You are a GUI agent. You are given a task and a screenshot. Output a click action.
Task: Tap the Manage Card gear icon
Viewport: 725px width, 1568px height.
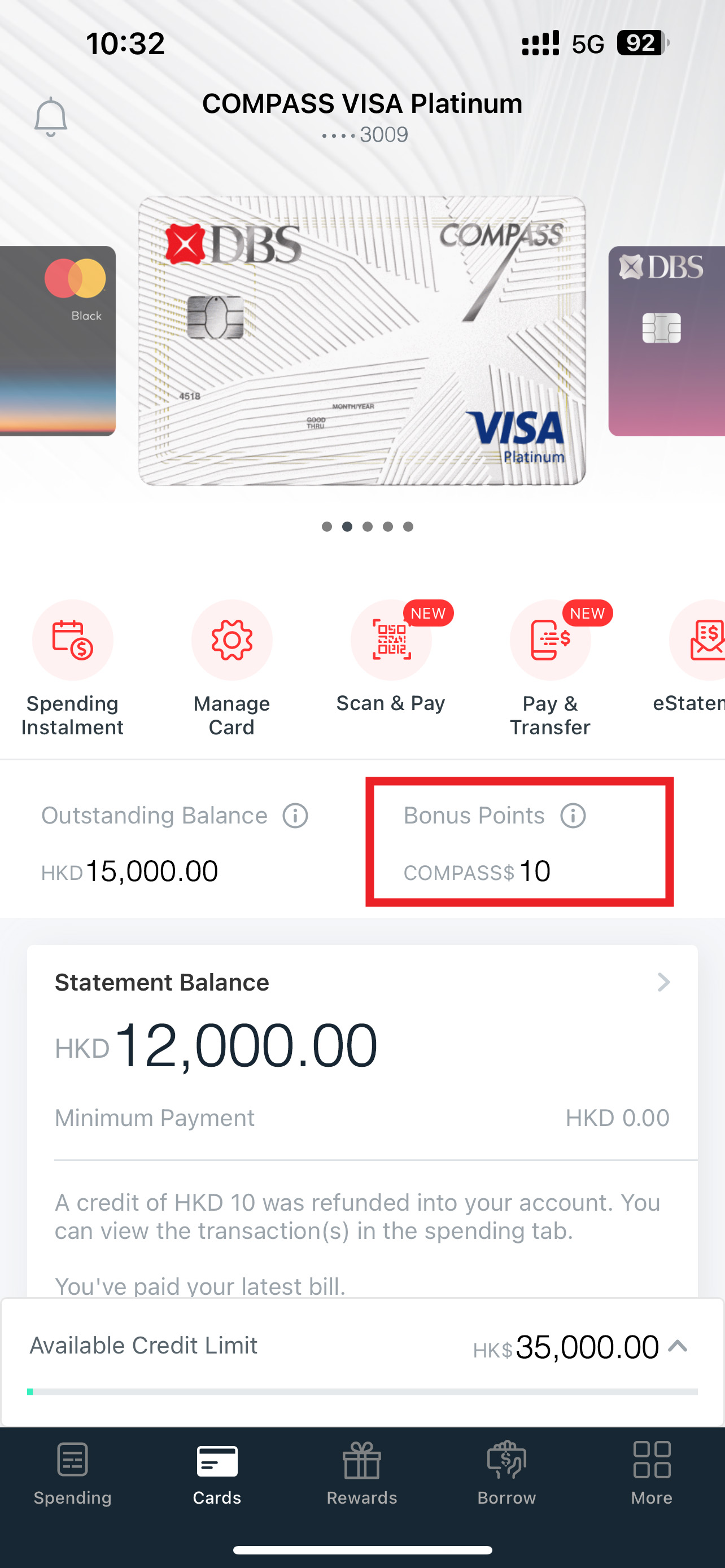pos(232,640)
